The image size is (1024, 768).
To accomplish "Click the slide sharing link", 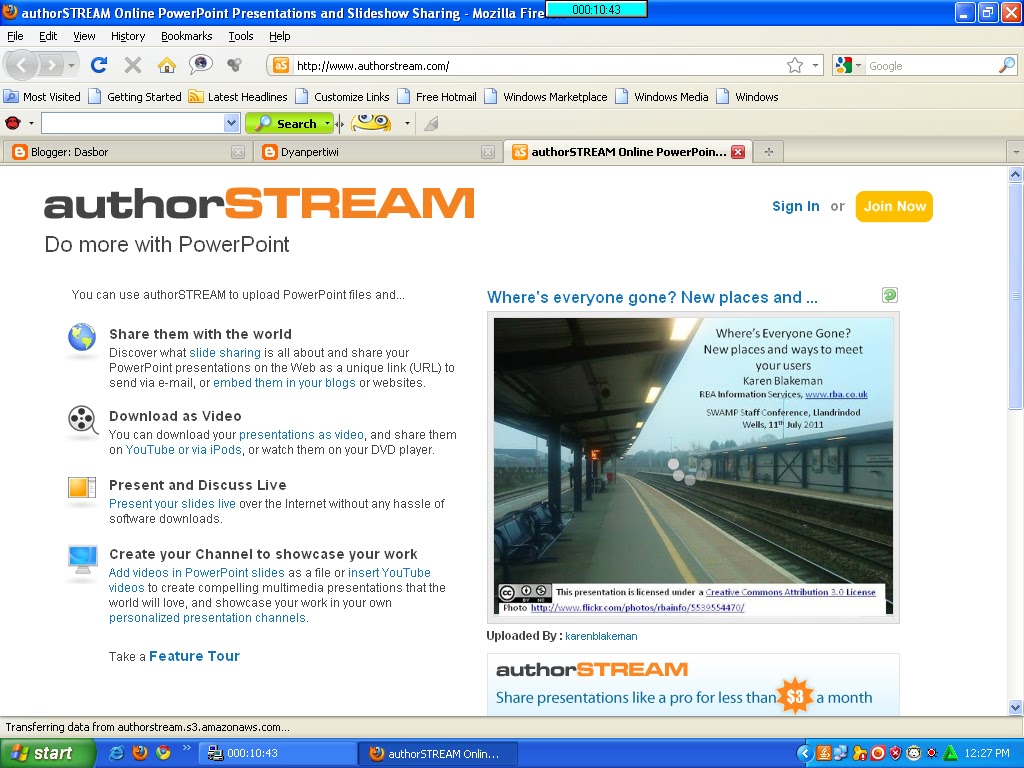I will (x=225, y=353).
